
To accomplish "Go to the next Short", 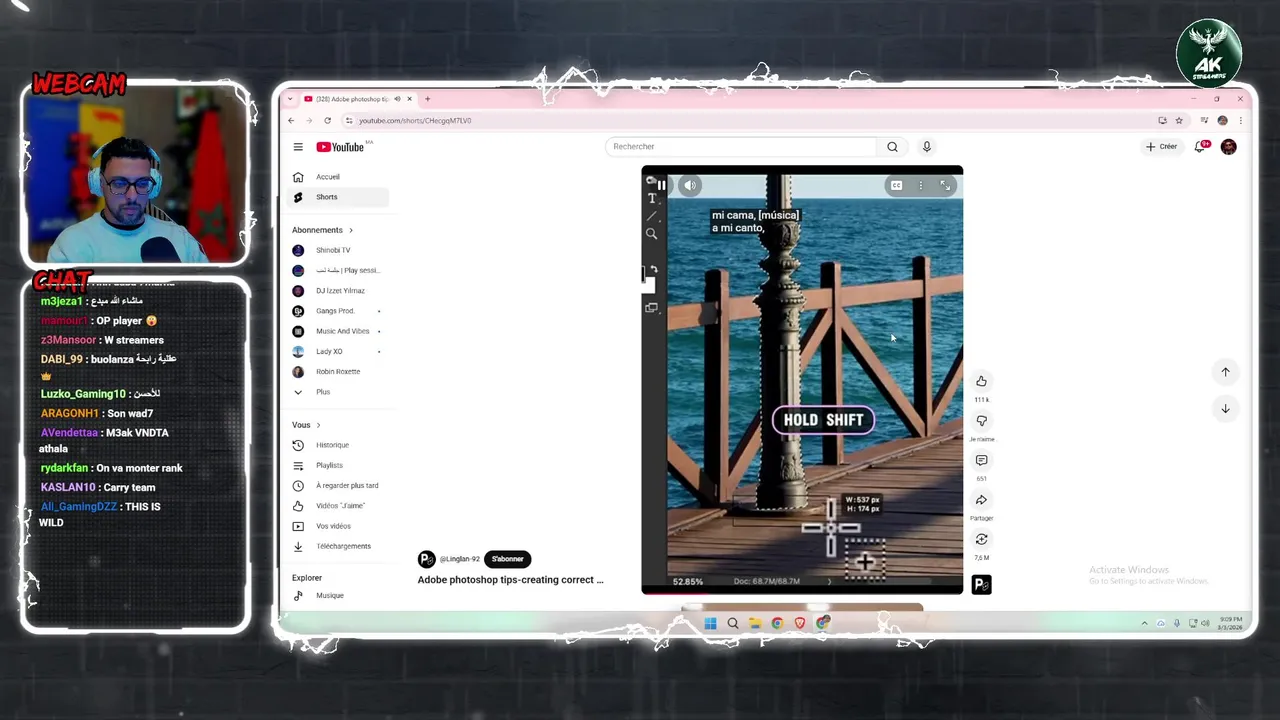I will click(x=1225, y=408).
